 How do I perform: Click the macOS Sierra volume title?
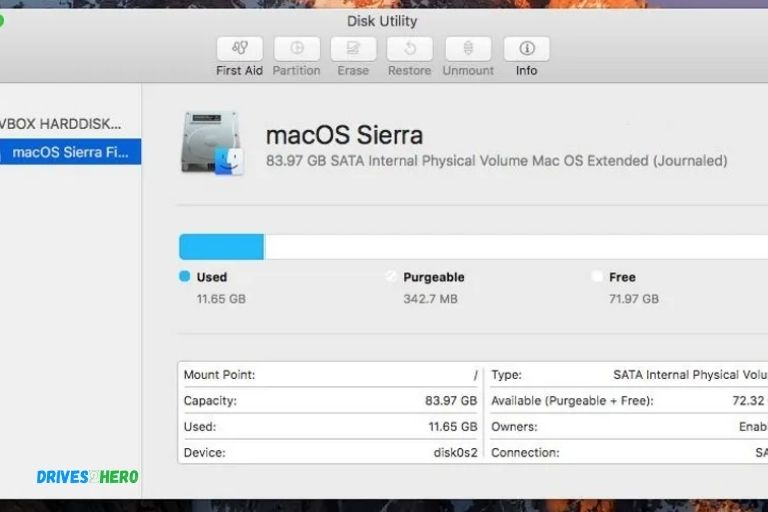pyautogui.click(x=344, y=135)
